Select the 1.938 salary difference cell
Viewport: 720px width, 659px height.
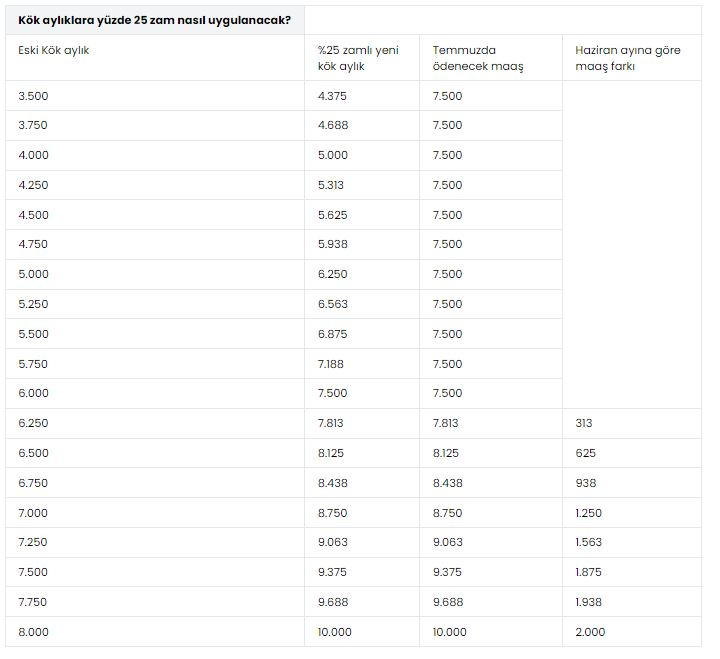click(590, 602)
